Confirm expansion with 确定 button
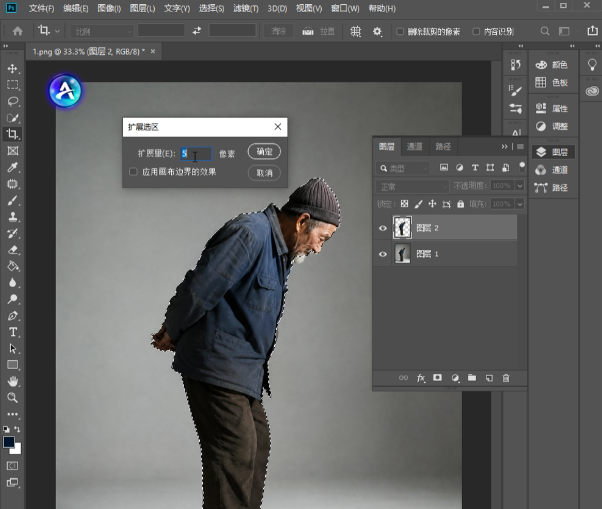 (264, 151)
